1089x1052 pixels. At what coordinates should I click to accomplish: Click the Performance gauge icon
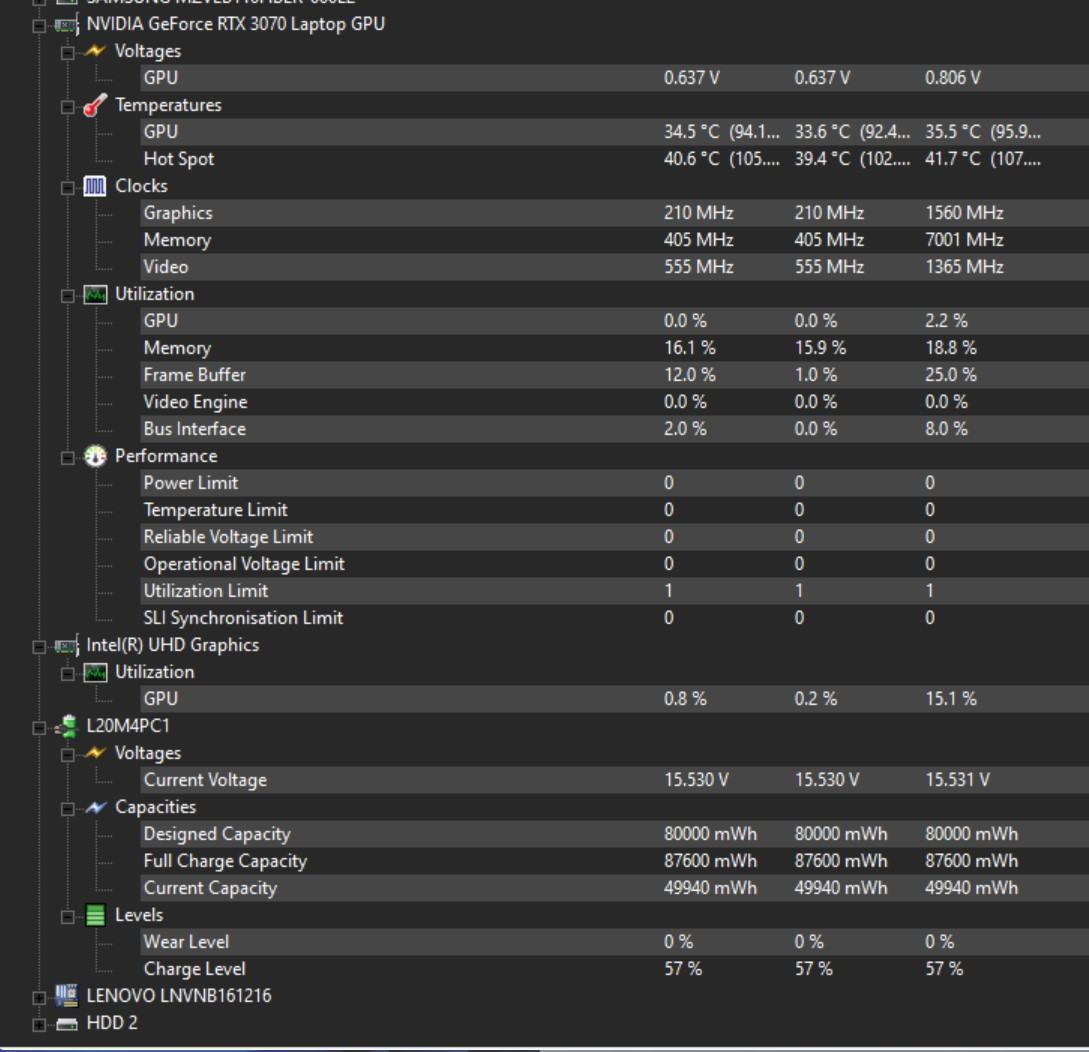coord(95,456)
